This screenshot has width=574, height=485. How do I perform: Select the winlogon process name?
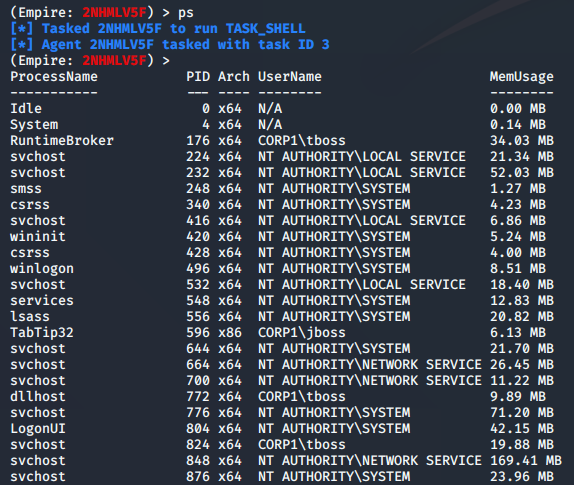pos(42,269)
